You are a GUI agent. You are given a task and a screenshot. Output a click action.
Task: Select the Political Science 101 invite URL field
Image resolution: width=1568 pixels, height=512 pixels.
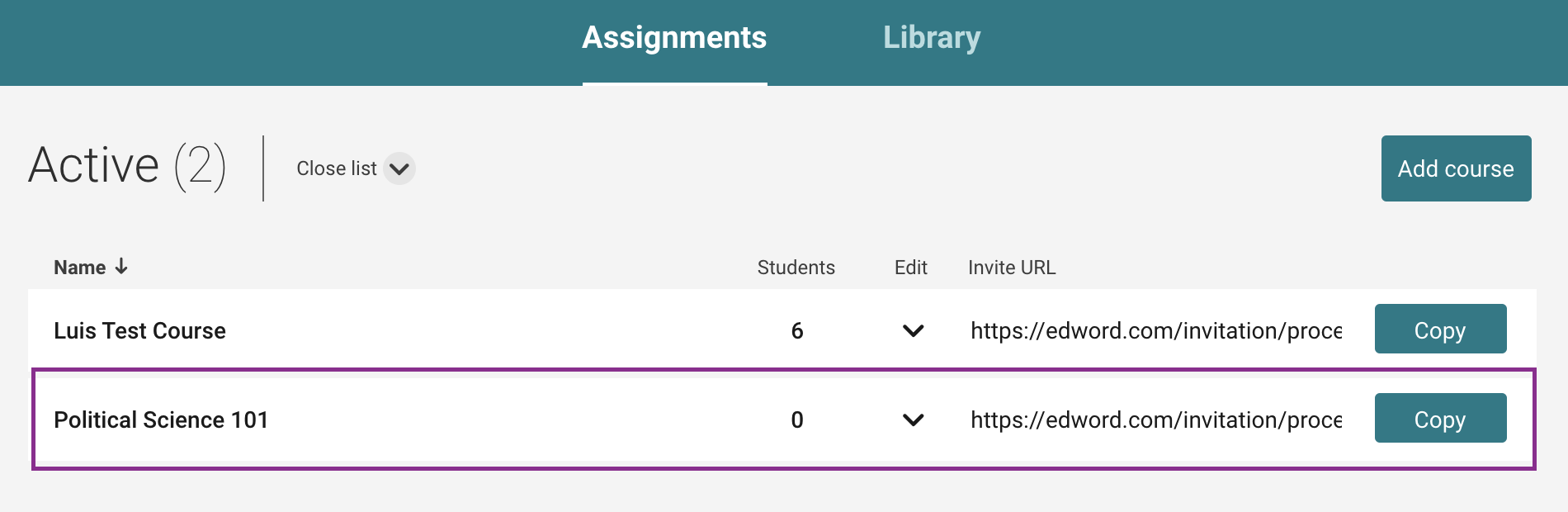pos(1155,420)
